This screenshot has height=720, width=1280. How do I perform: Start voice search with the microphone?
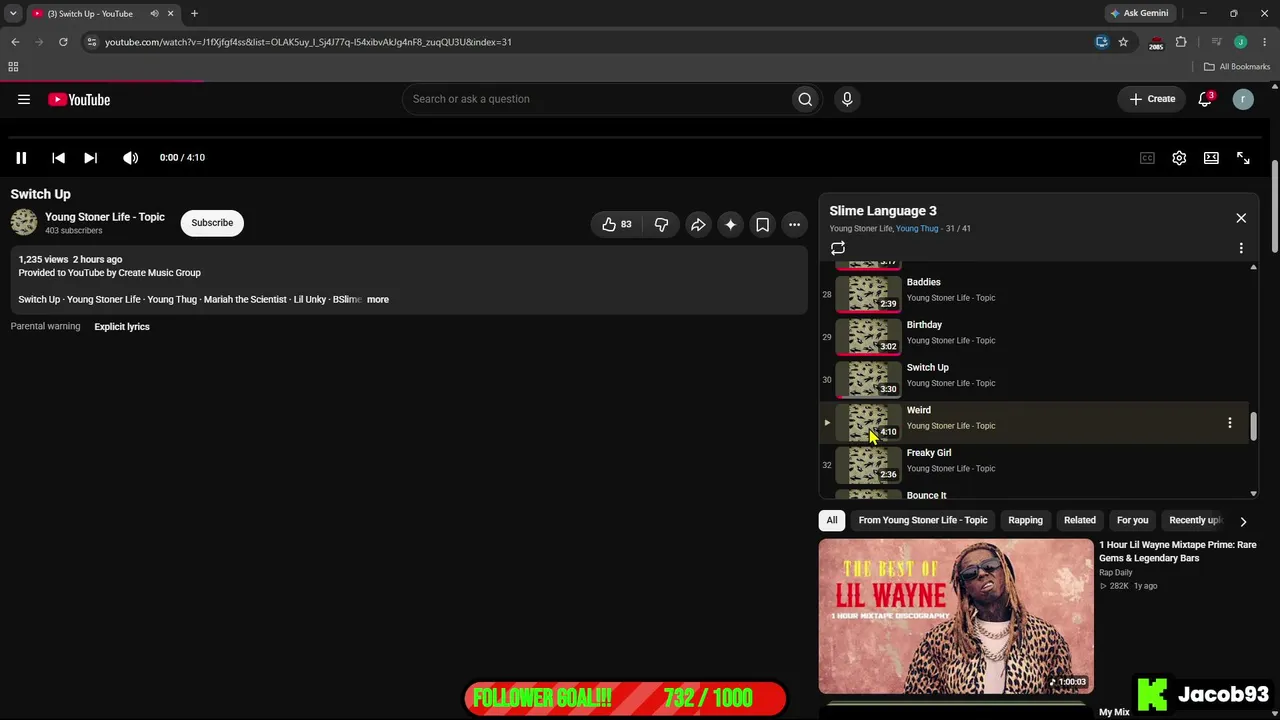click(x=847, y=99)
